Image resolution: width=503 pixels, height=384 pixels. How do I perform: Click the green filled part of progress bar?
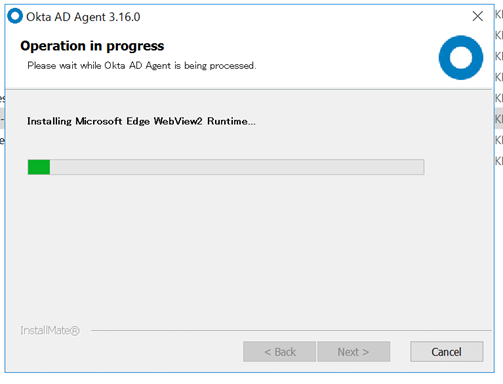tap(39, 167)
